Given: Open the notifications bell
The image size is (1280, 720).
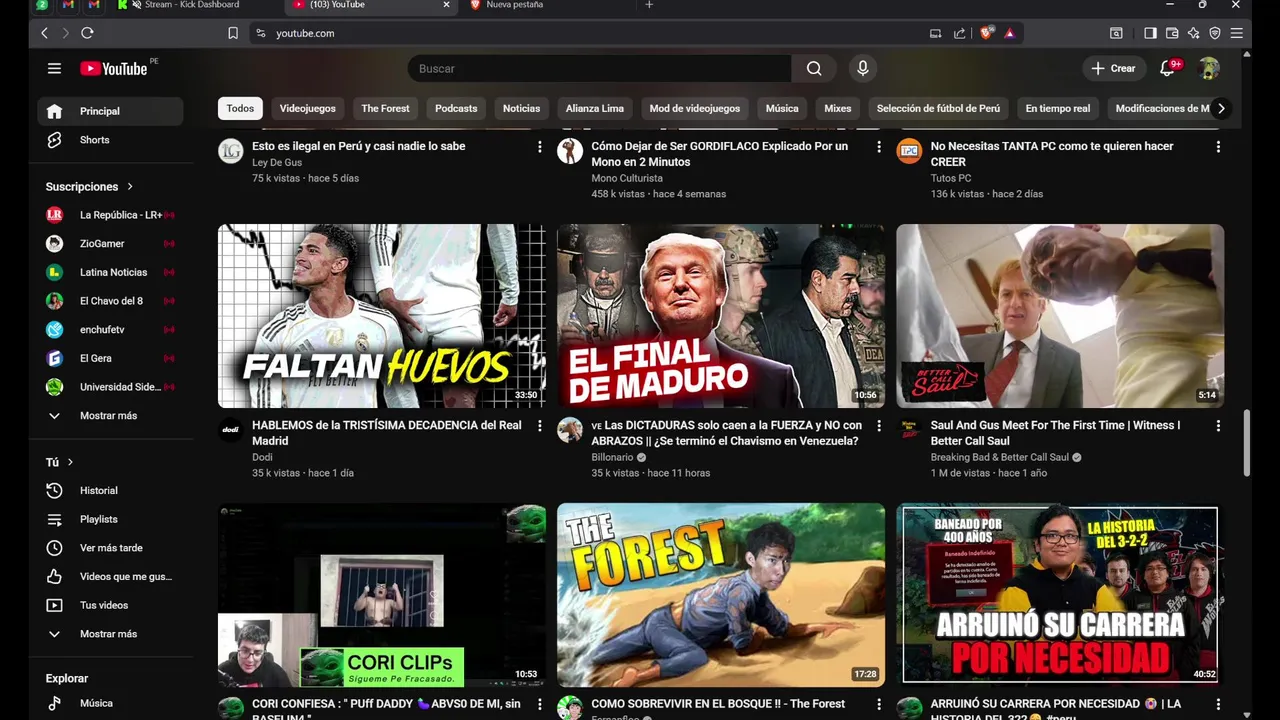Looking at the screenshot, I should pyautogui.click(x=1168, y=68).
